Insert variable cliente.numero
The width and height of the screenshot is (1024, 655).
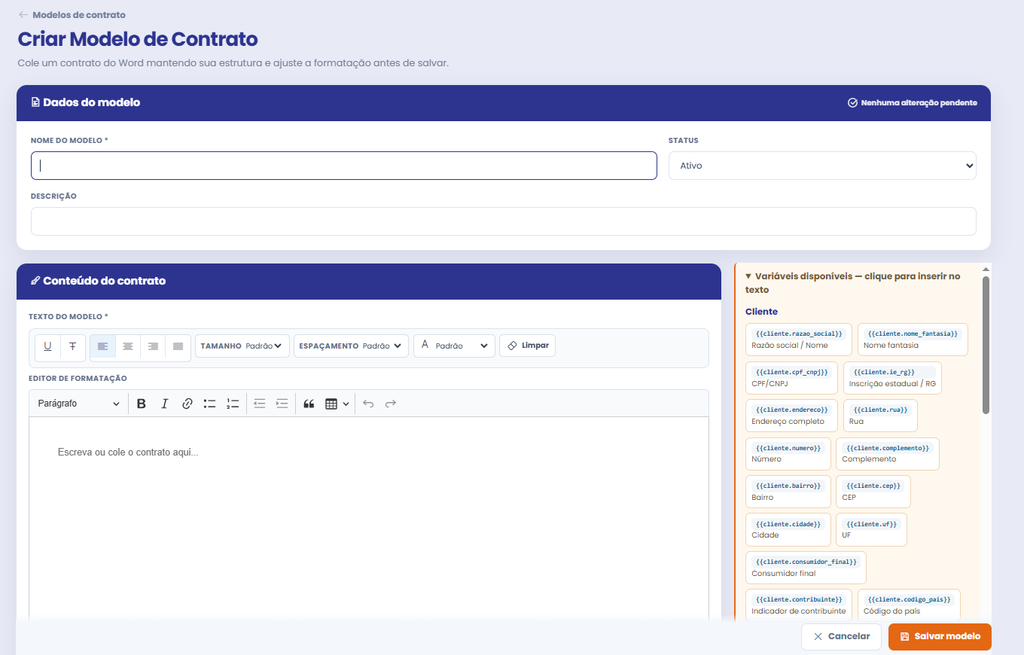click(x=788, y=454)
